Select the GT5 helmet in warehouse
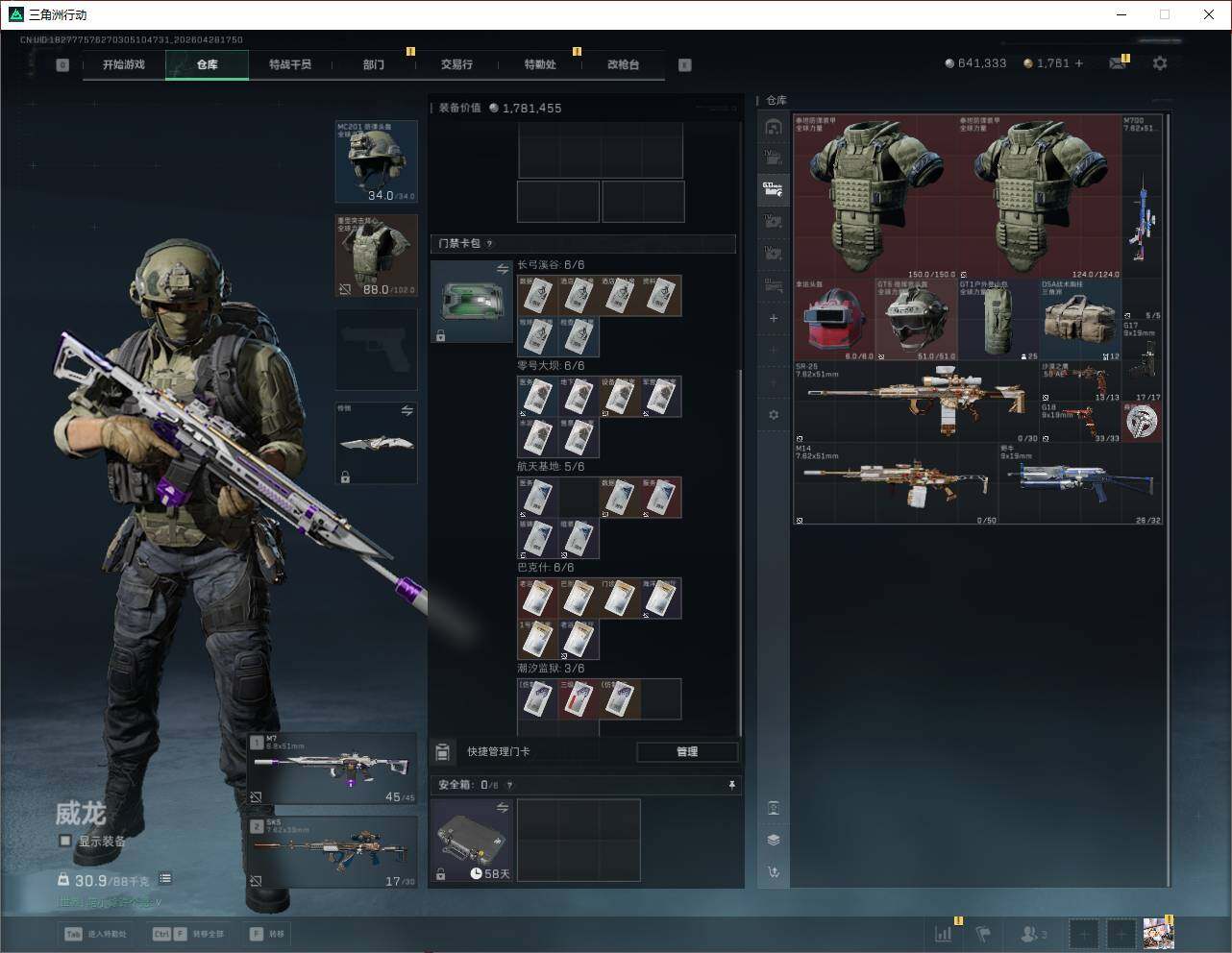The image size is (1232, 953). [916, 320]
